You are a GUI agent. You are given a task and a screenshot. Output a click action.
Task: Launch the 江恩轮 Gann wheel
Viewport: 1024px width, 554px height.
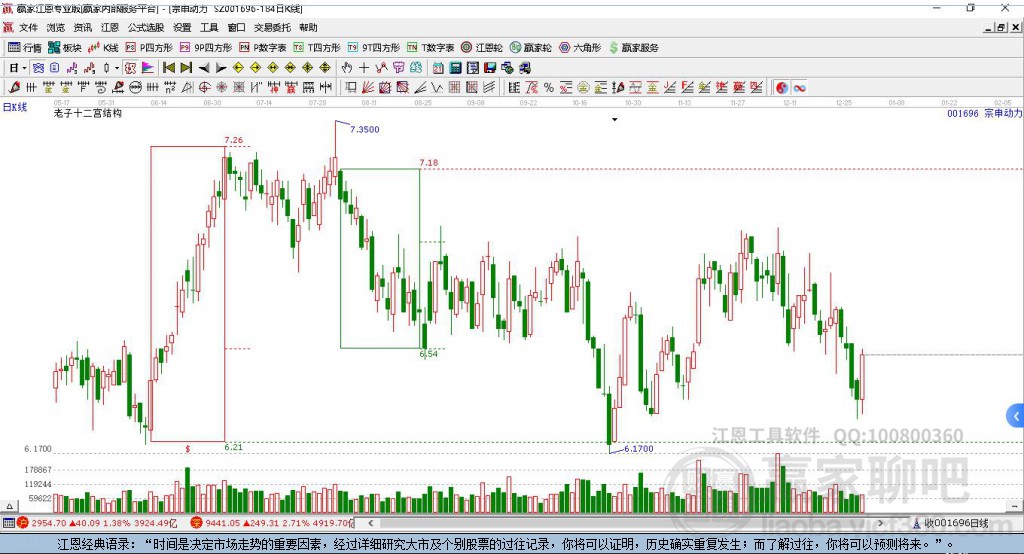tap(482, 48)
